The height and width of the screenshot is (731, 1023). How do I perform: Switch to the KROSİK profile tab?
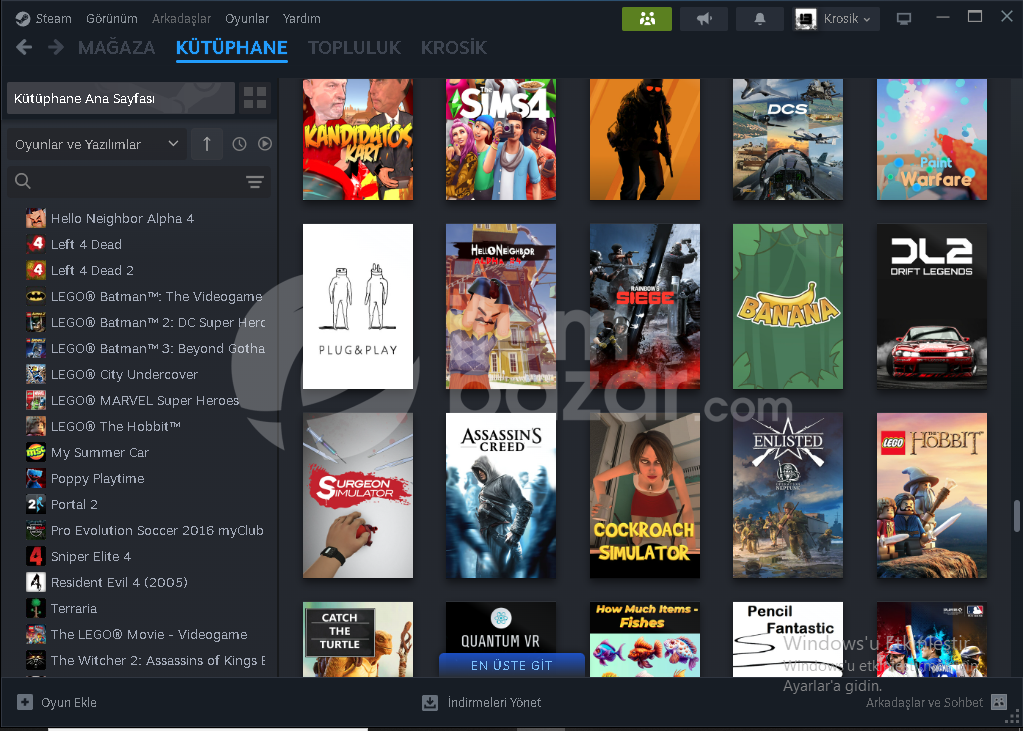coord(454,47)
